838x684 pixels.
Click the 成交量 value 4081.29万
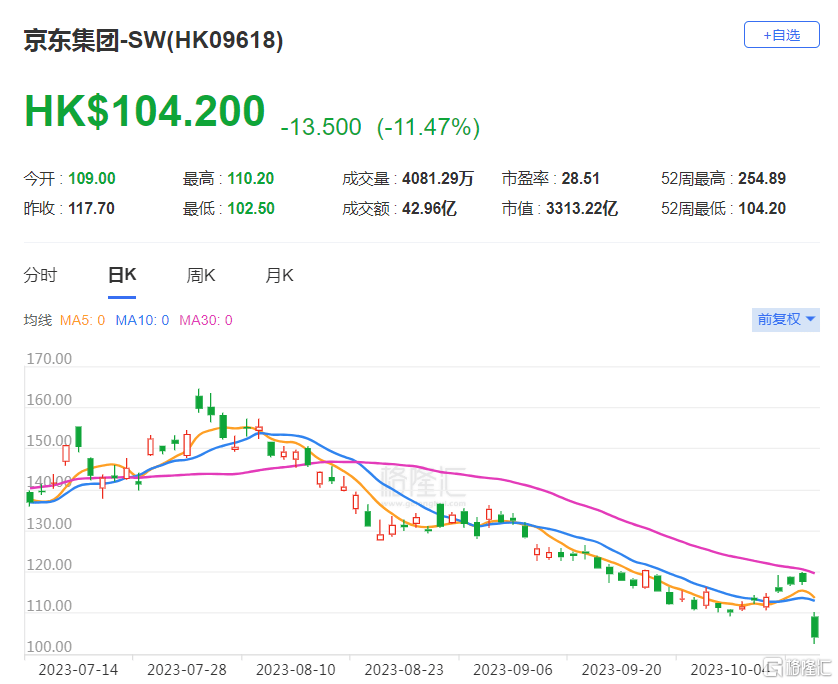(437, 179)
